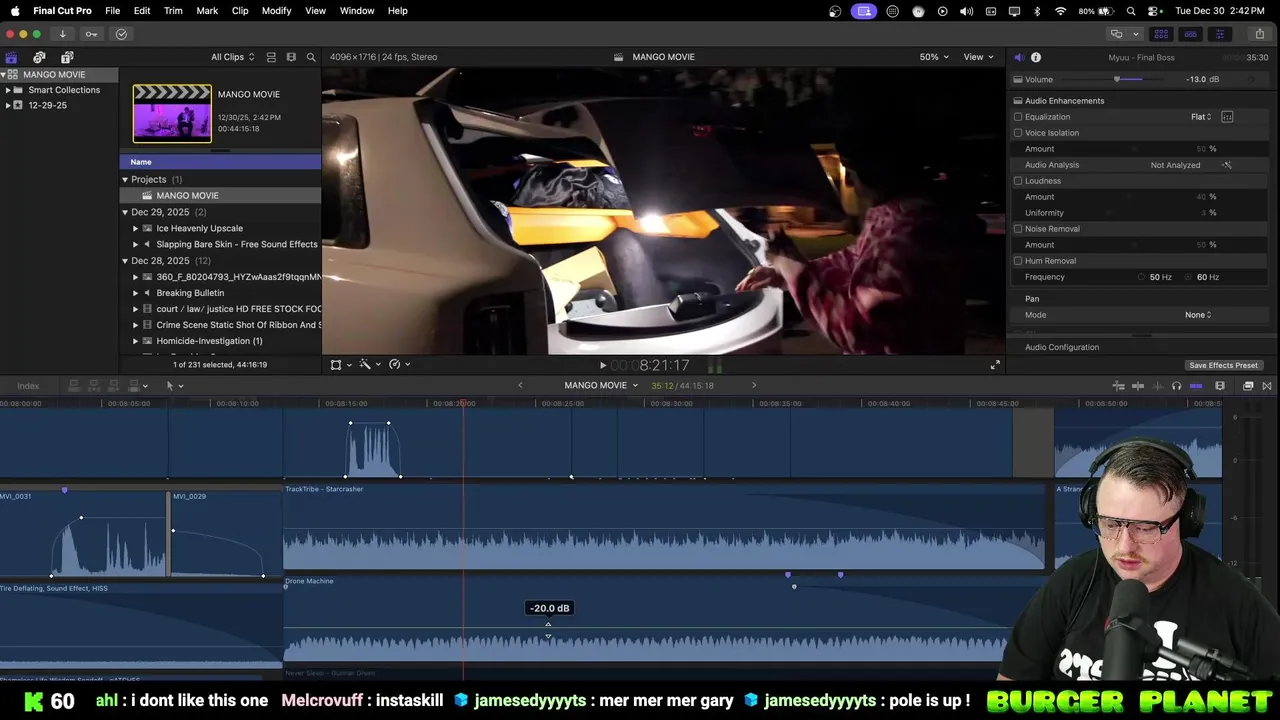The width and height of the screenshot is (1280, 720).
Task: Open the Modify menu
Action: 277,10
